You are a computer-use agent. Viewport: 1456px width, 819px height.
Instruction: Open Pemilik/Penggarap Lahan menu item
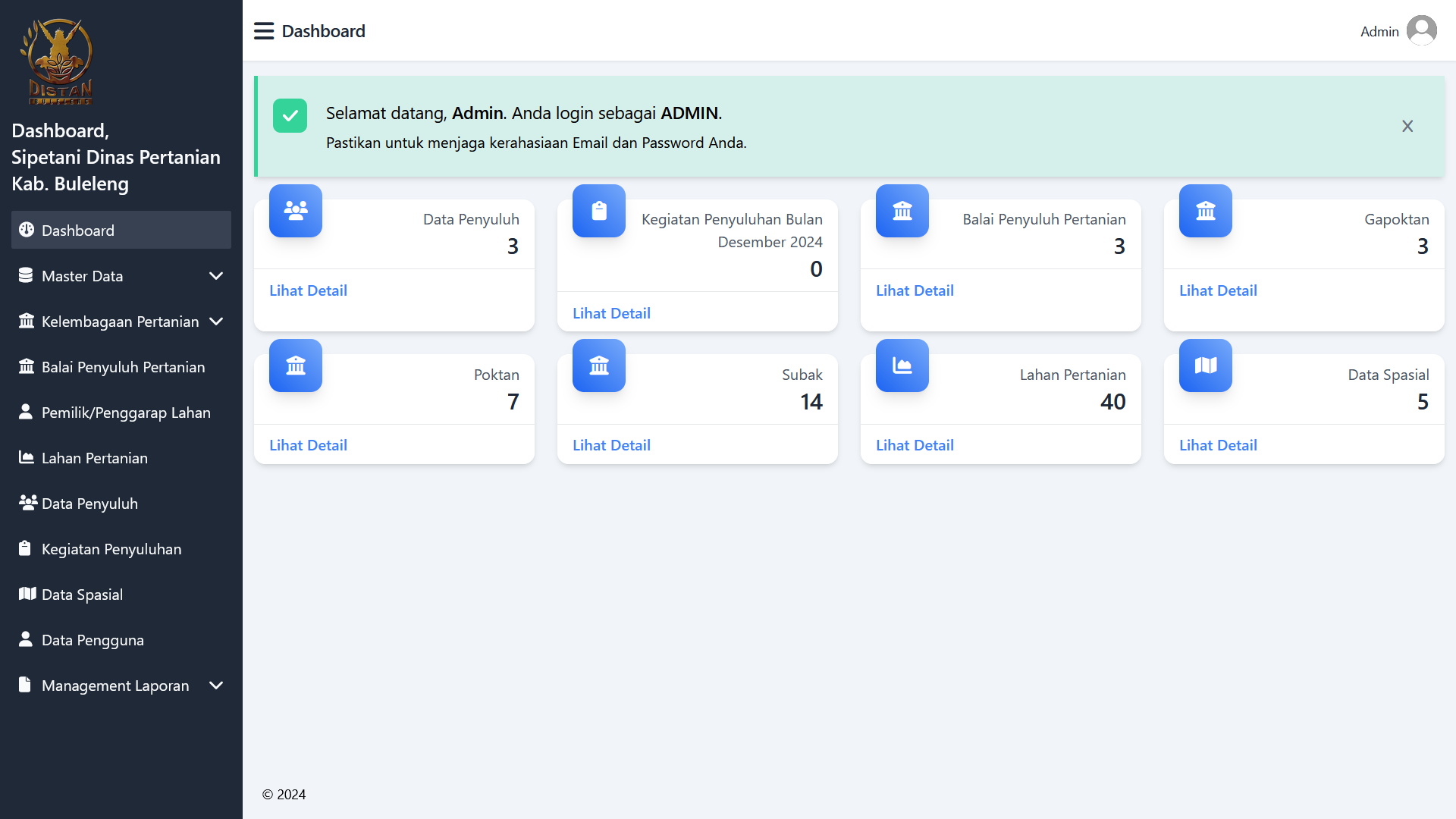(125, 413)
